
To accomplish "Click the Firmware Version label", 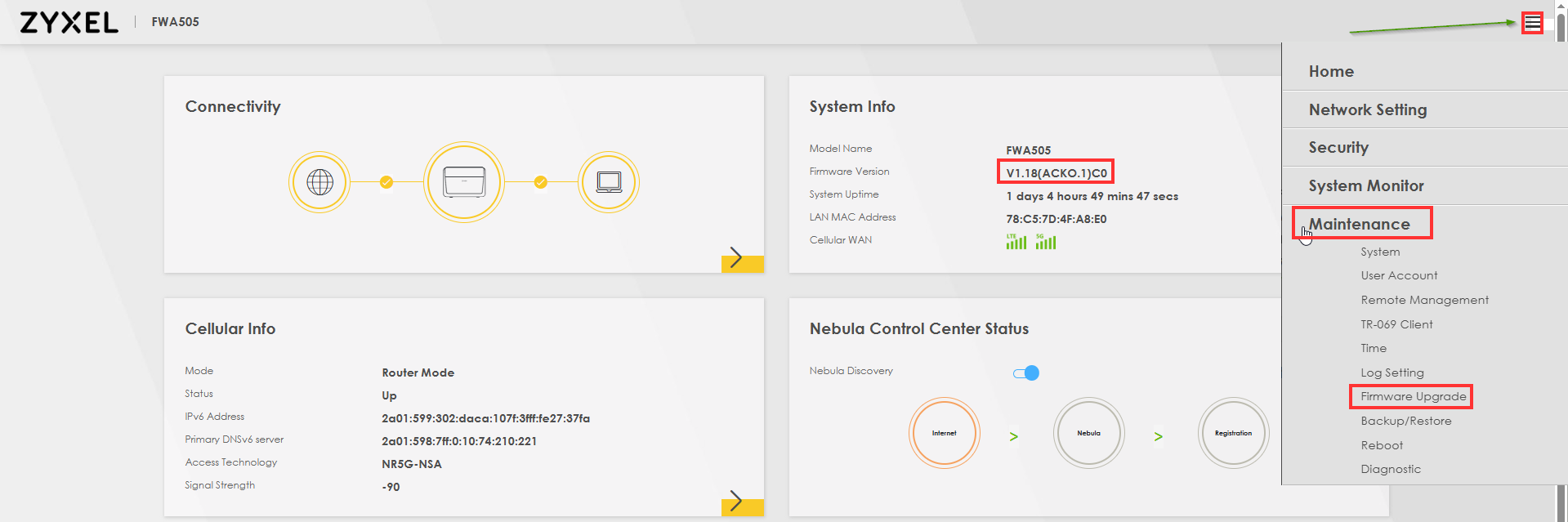I will click(x=850, y=172).
